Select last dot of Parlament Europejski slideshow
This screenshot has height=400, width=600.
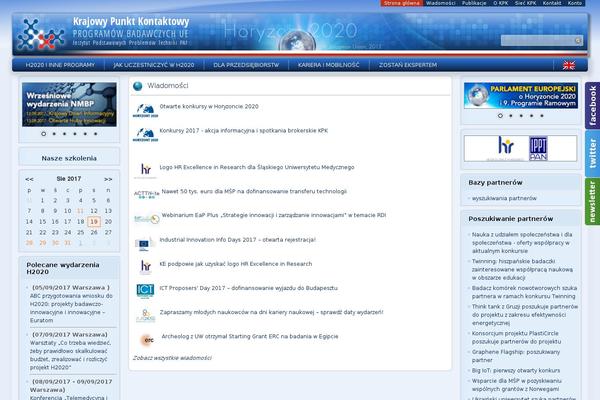click(542, 116)
